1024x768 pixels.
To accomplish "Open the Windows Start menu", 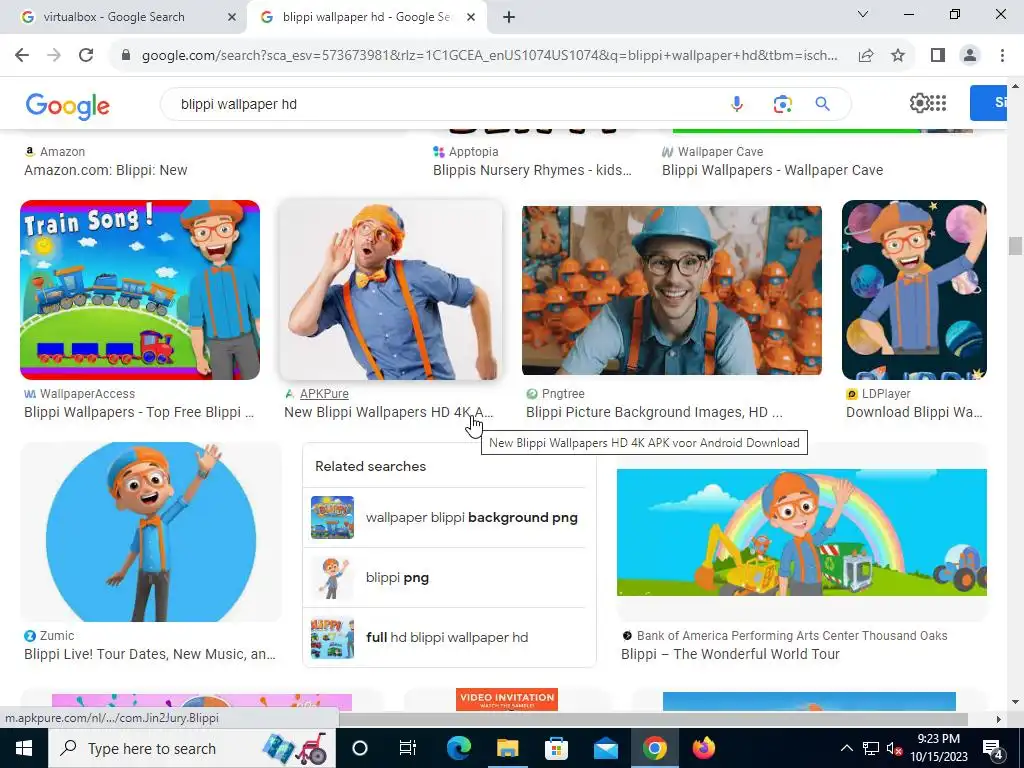I will click(x=24, y=748).
